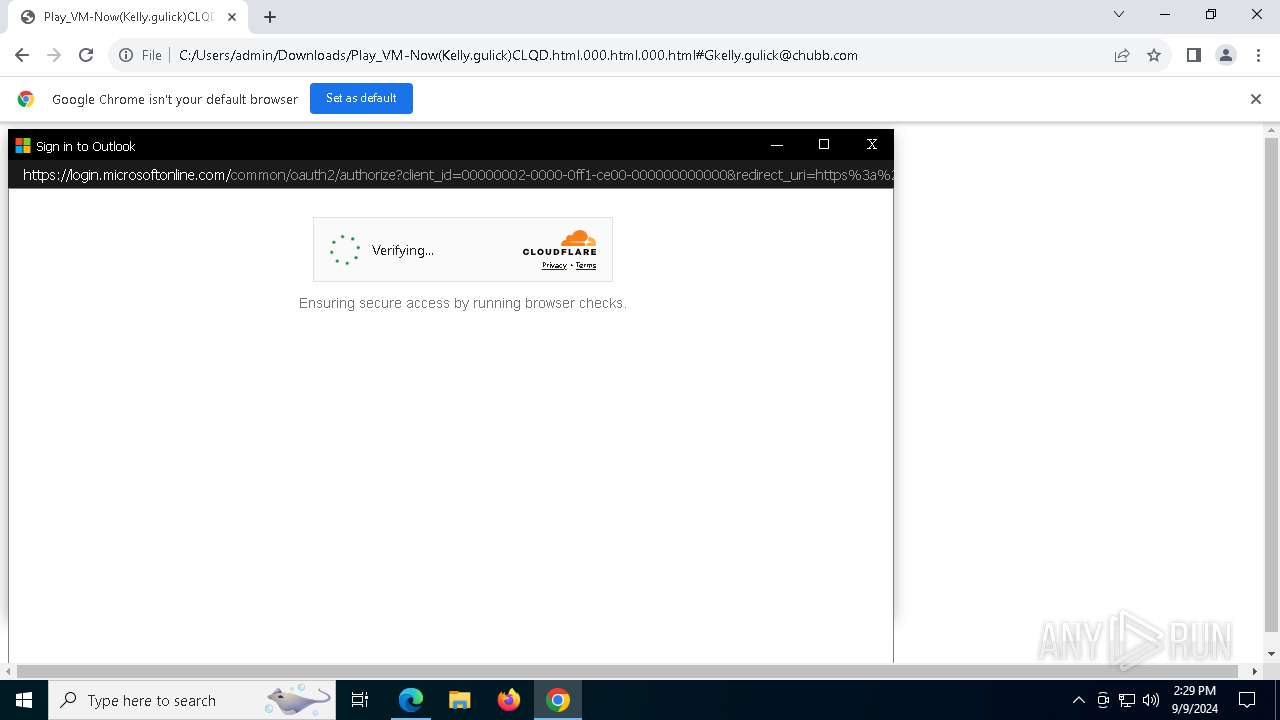This screenshot has height=720, width=1280.
Task: Click the Cloudflare Privacy link
Action: click(554, 265)
